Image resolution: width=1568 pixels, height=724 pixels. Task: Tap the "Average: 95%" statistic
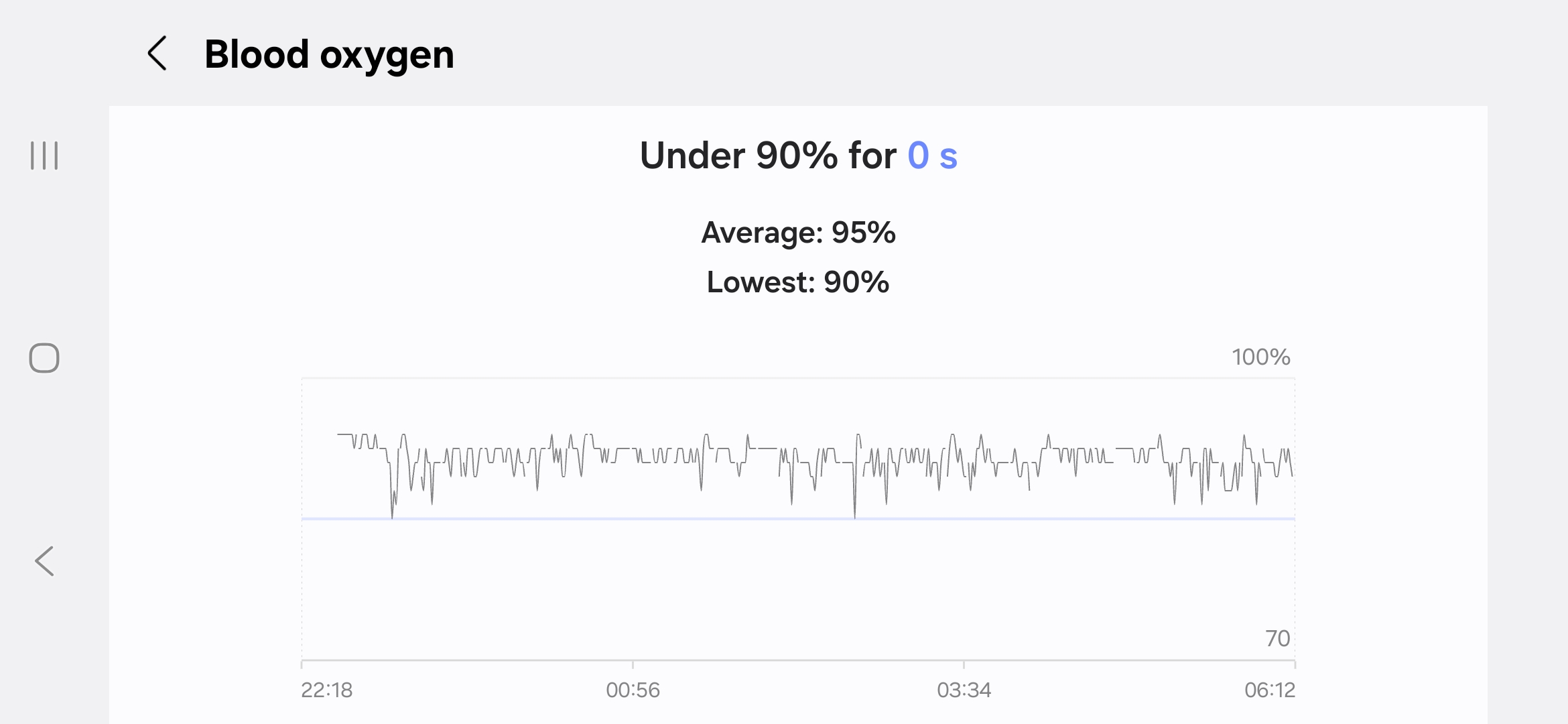pos(798,233)
